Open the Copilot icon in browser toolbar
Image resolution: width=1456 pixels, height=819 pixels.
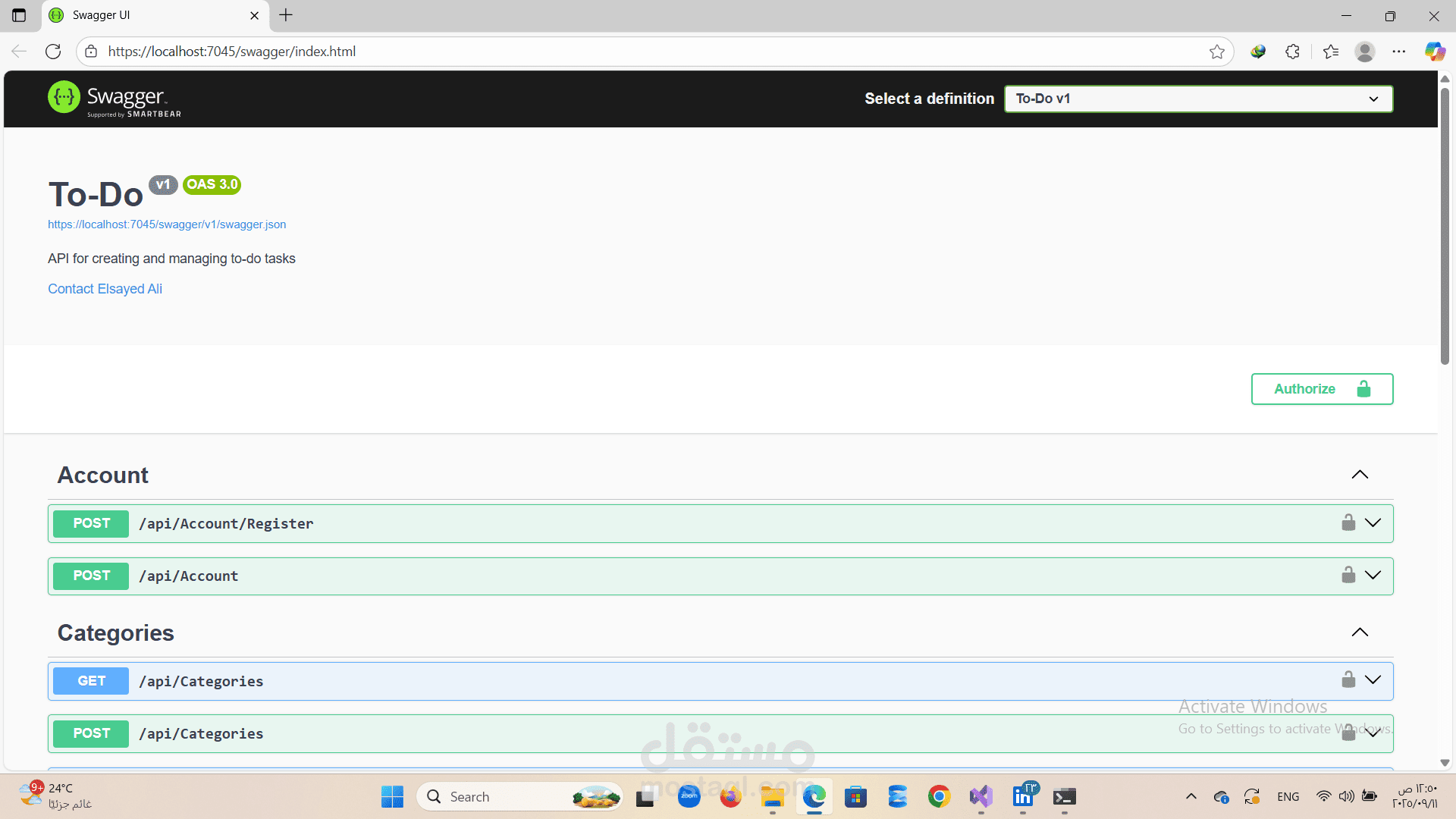click(1434, 52)
